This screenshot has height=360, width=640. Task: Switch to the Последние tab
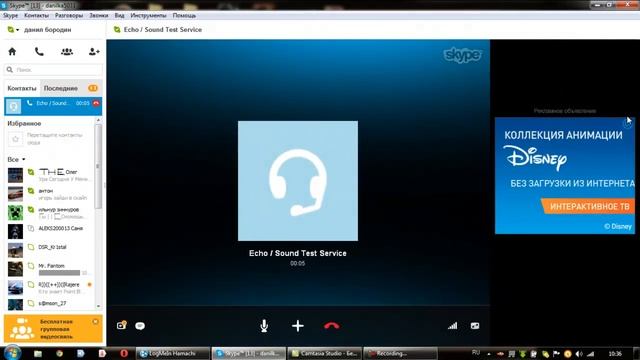click(x=61, y=88)
